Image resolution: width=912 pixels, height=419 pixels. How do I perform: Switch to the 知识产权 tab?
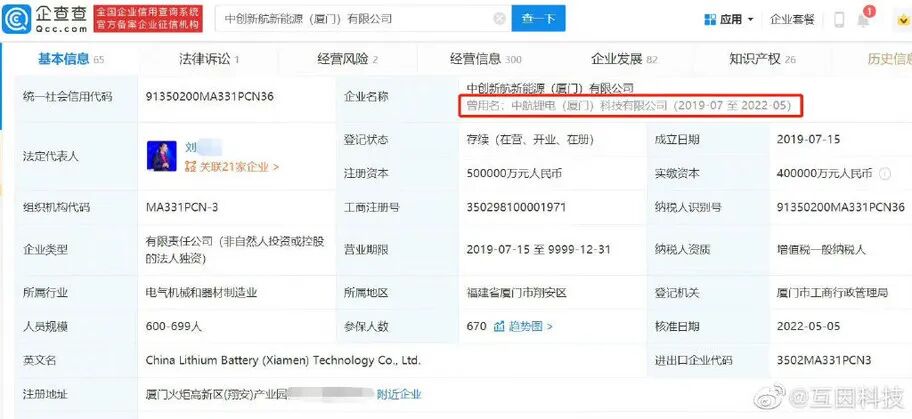point(763,59)
